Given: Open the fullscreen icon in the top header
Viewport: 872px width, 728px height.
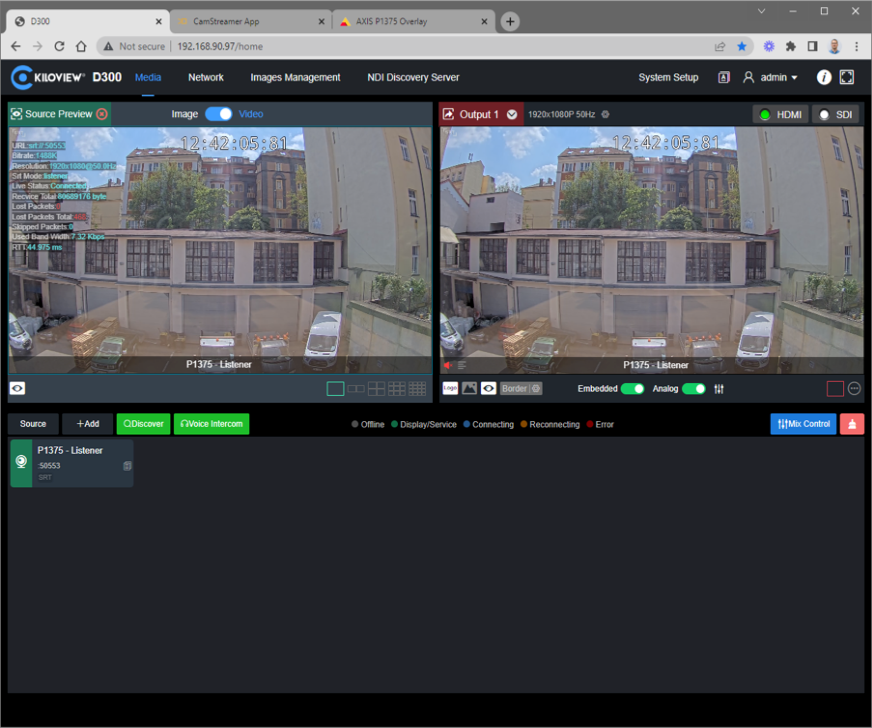Looking at the screenshot, I should coord(847,77).
